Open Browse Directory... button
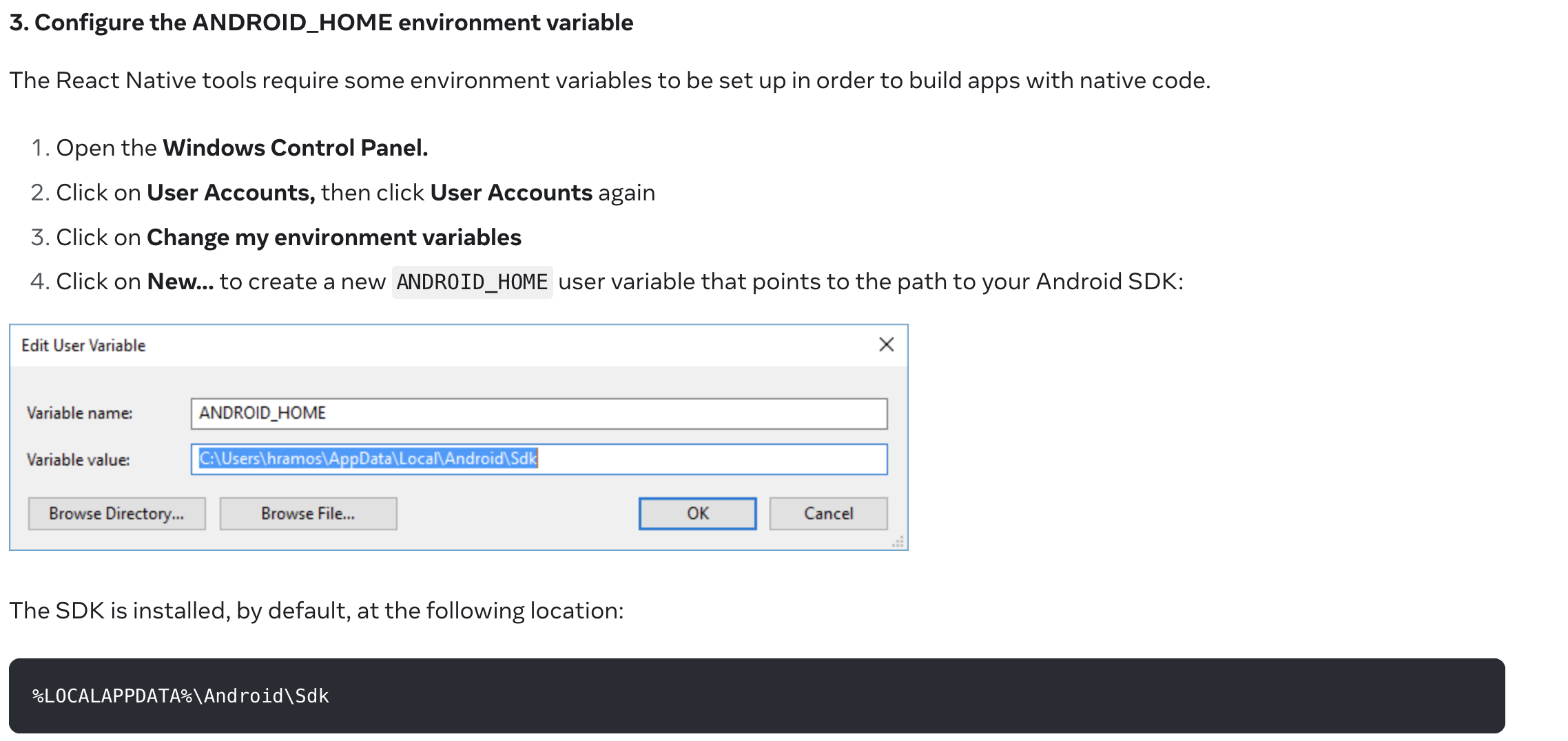Screen dimensions: 1568x741 (x=116, y=514)
